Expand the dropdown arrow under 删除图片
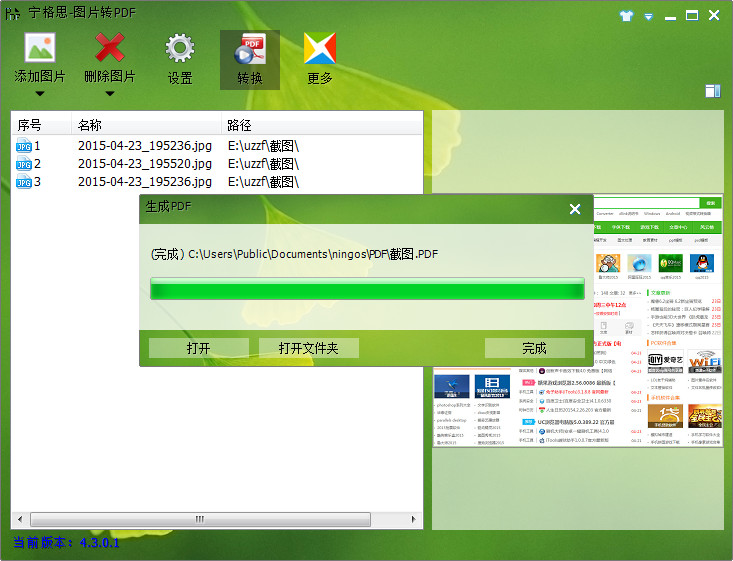Image resolution: width=733 pixels, height=561 pixels. [110, 94]
